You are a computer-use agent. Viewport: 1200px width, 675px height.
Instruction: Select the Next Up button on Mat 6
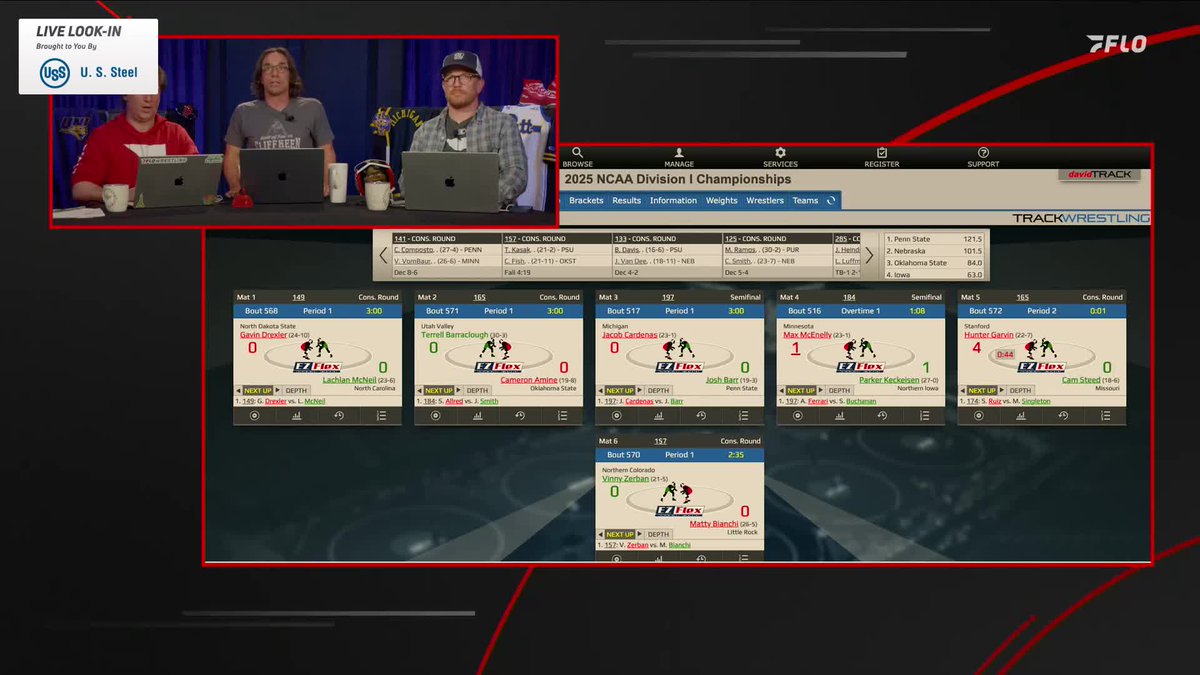620,535
